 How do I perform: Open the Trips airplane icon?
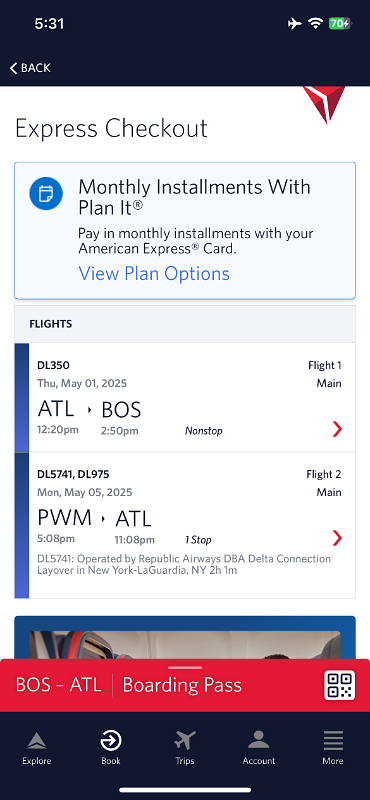[185, 741]
